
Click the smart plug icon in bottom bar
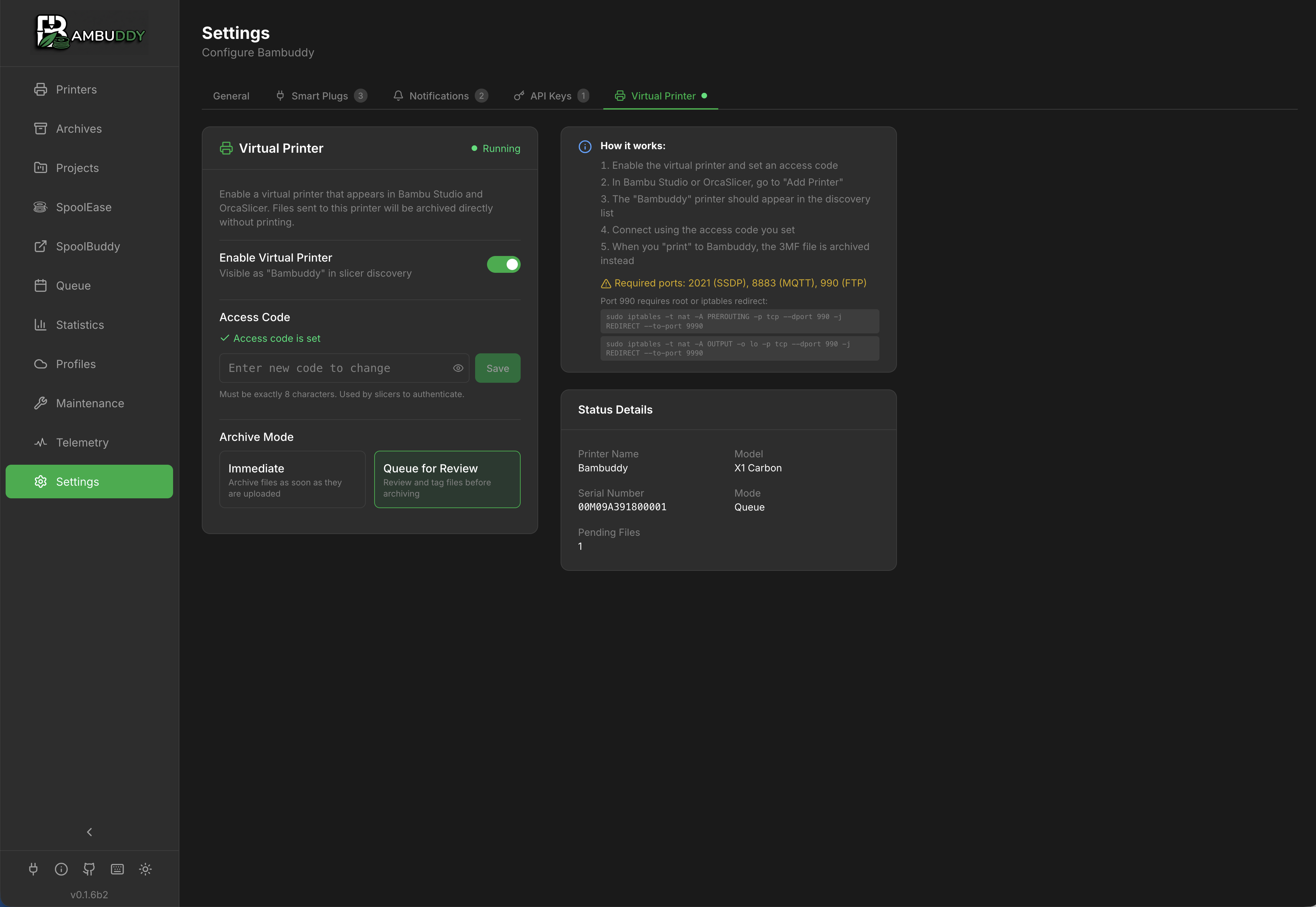click(34, 869)
